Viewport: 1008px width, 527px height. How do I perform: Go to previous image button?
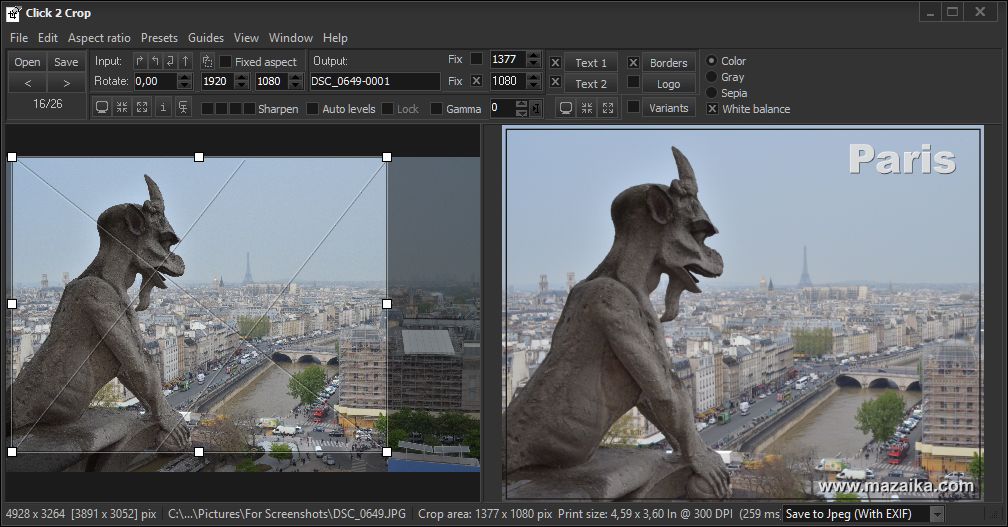pos(27,82)
